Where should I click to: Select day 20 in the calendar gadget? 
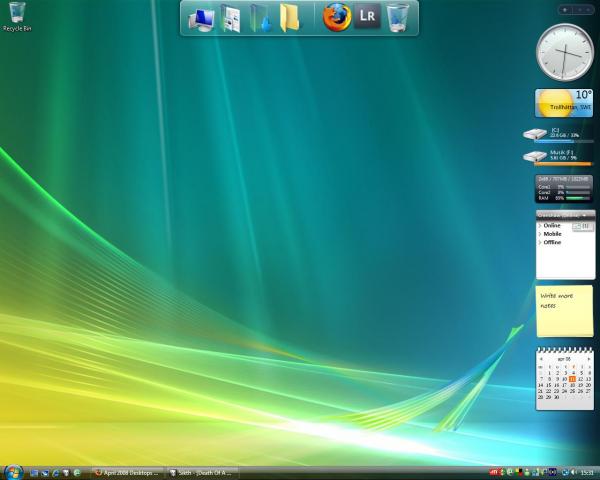point(588,385)
